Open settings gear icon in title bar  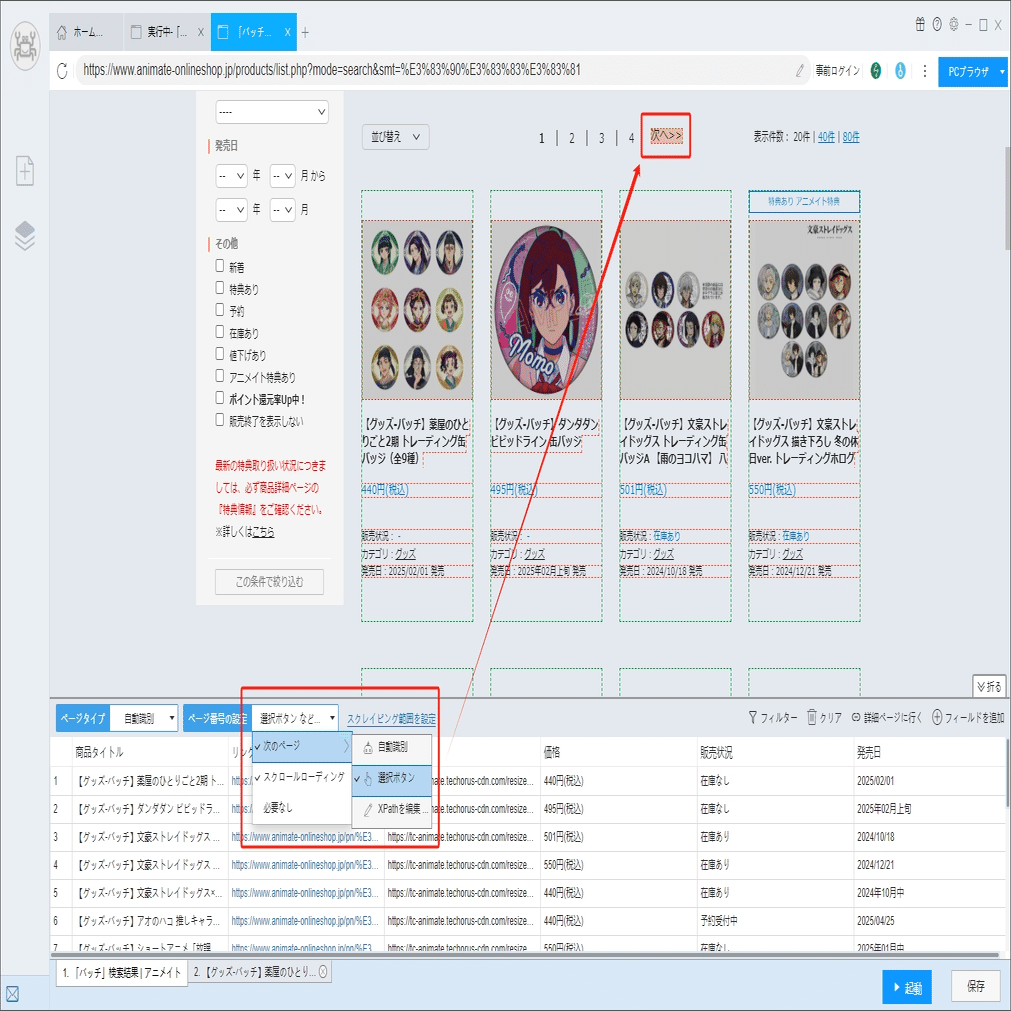(x=954, y=25)
